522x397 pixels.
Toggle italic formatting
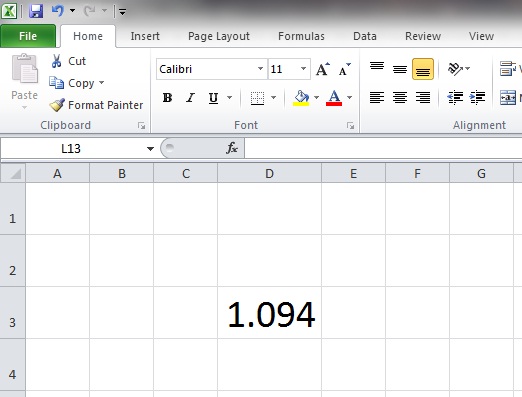coord(190,98)
